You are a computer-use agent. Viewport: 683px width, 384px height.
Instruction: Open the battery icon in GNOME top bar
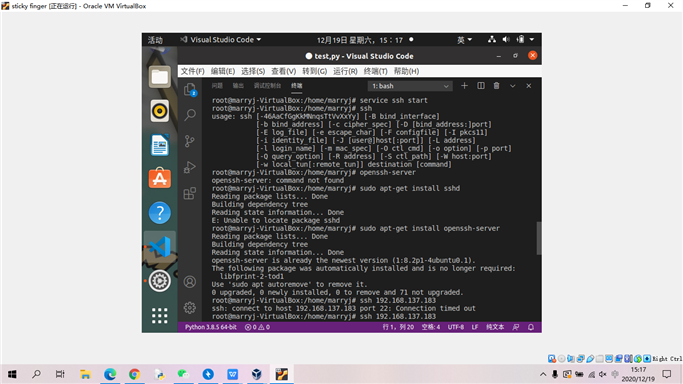521,40
